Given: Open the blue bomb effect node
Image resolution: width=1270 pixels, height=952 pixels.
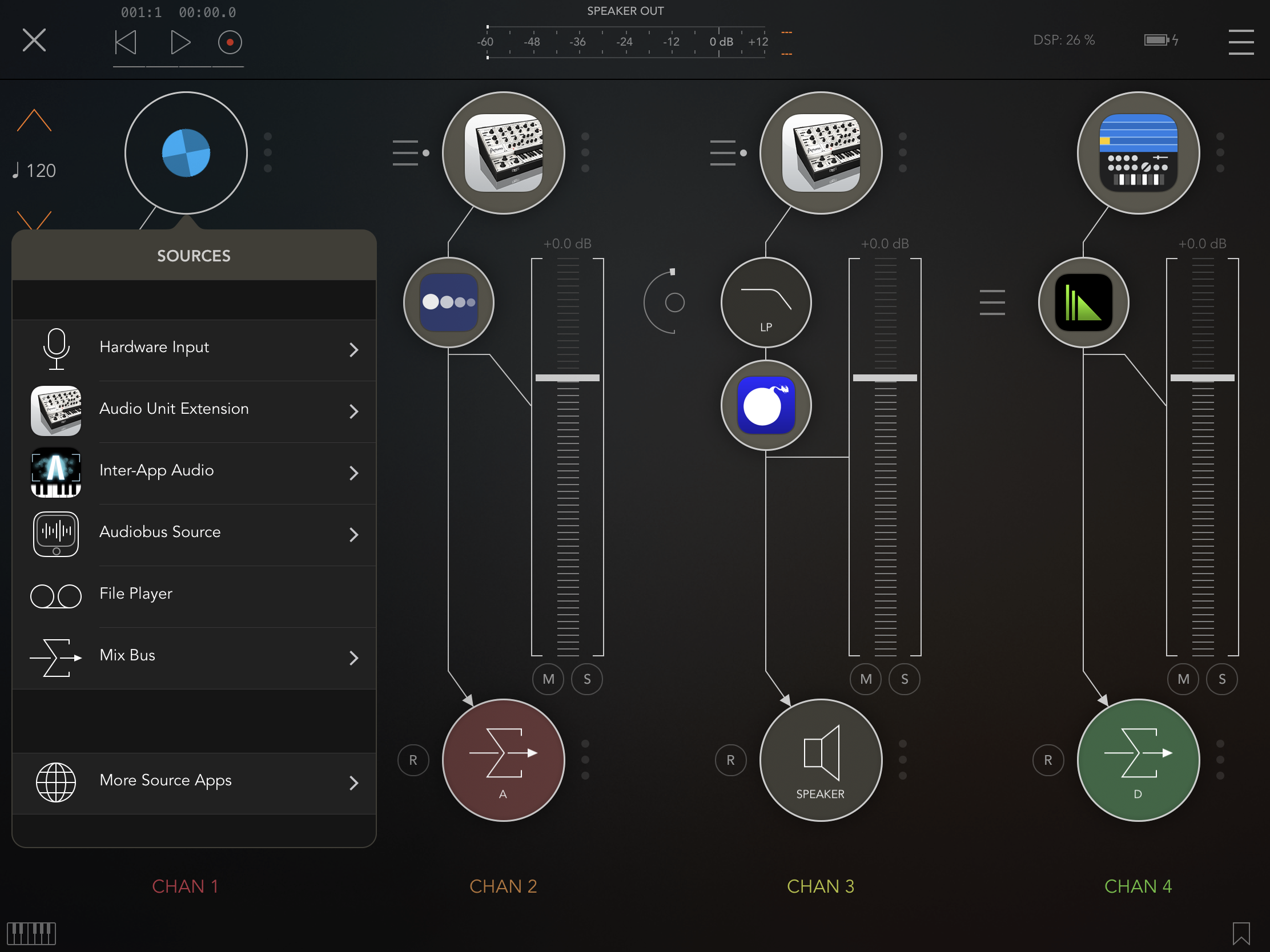Looking at the screenshot, I should [765, 405].
